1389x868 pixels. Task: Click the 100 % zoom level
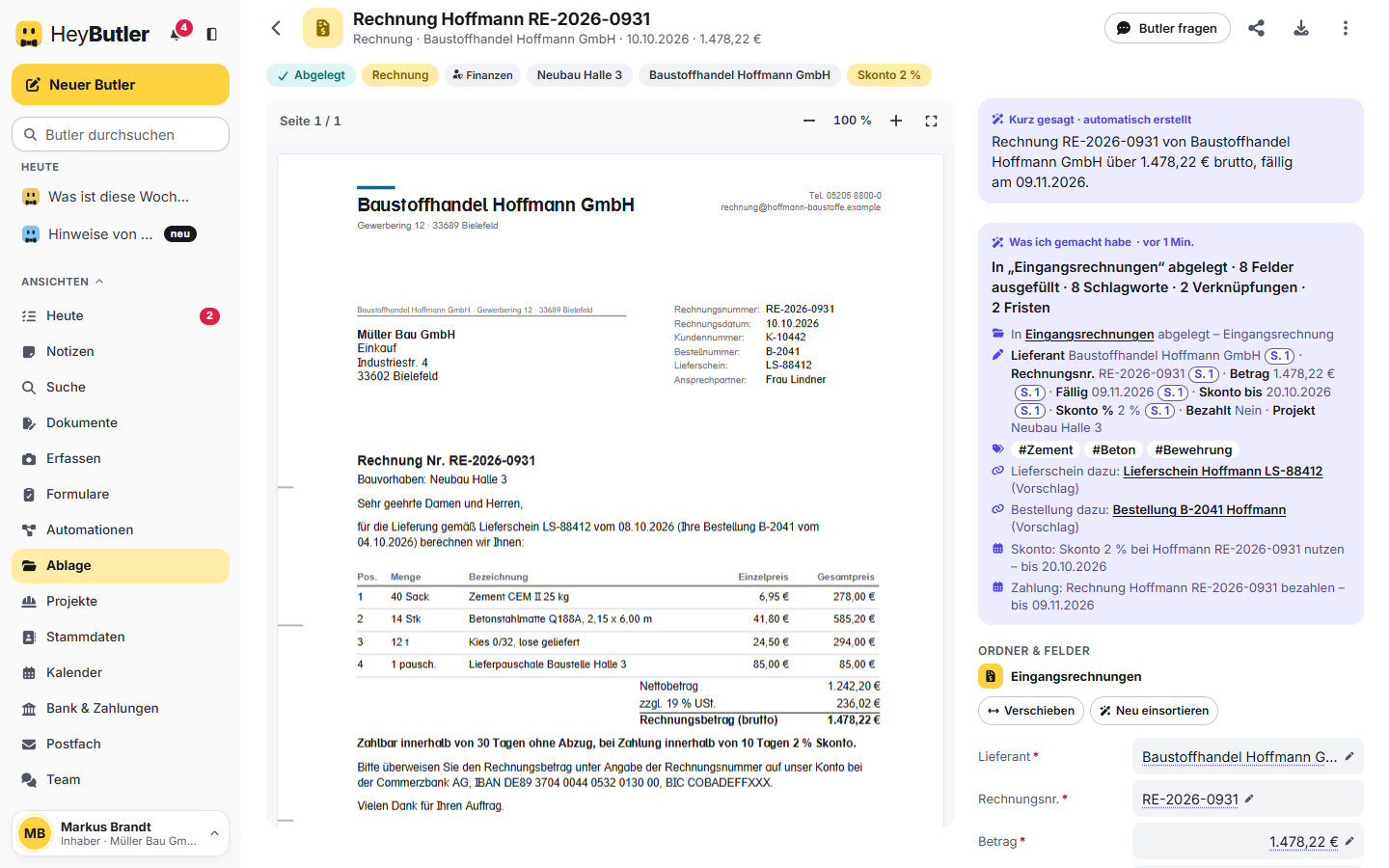click(852, 121)
